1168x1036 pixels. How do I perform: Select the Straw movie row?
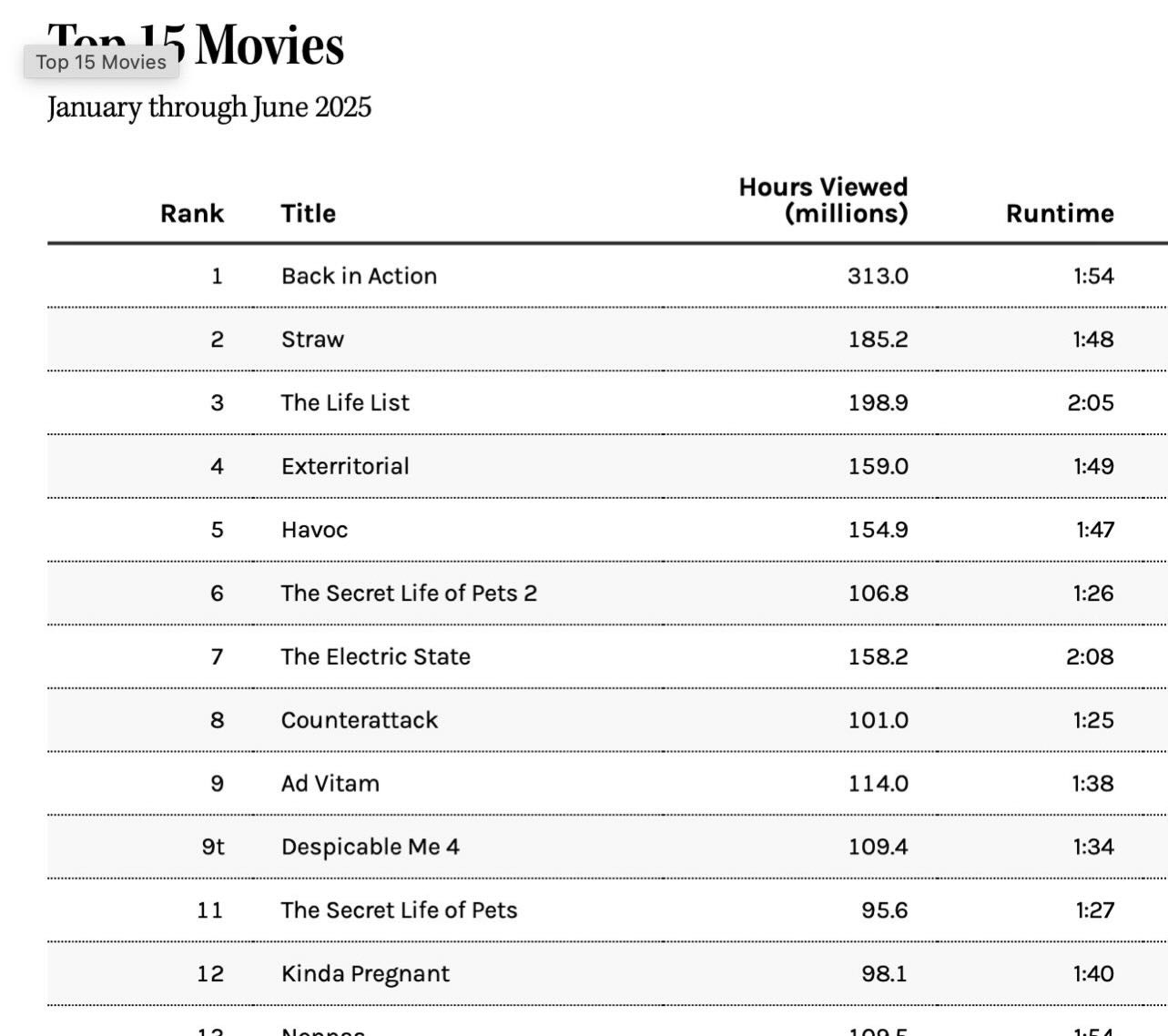coord(607,340)
